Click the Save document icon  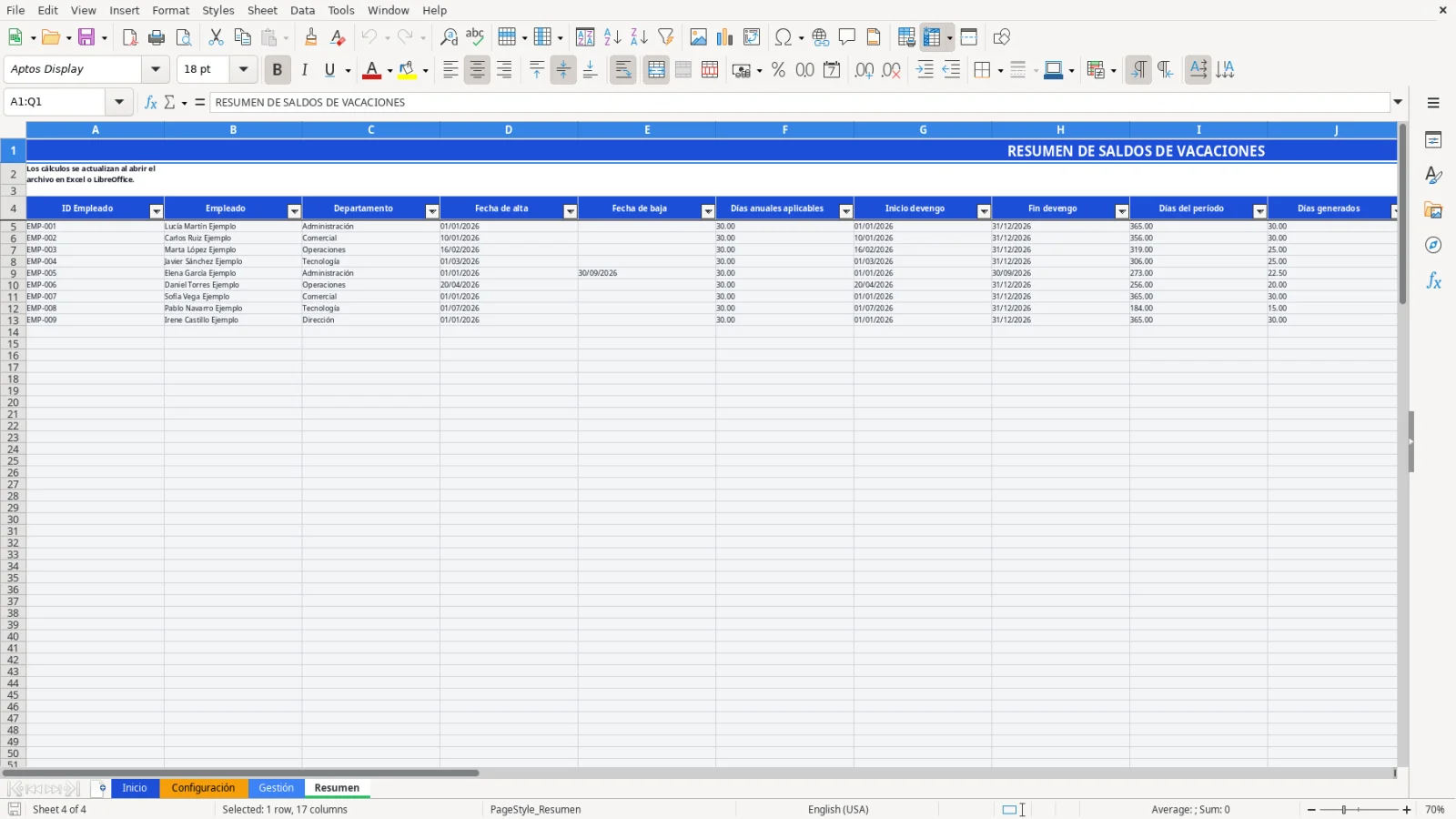87,37
